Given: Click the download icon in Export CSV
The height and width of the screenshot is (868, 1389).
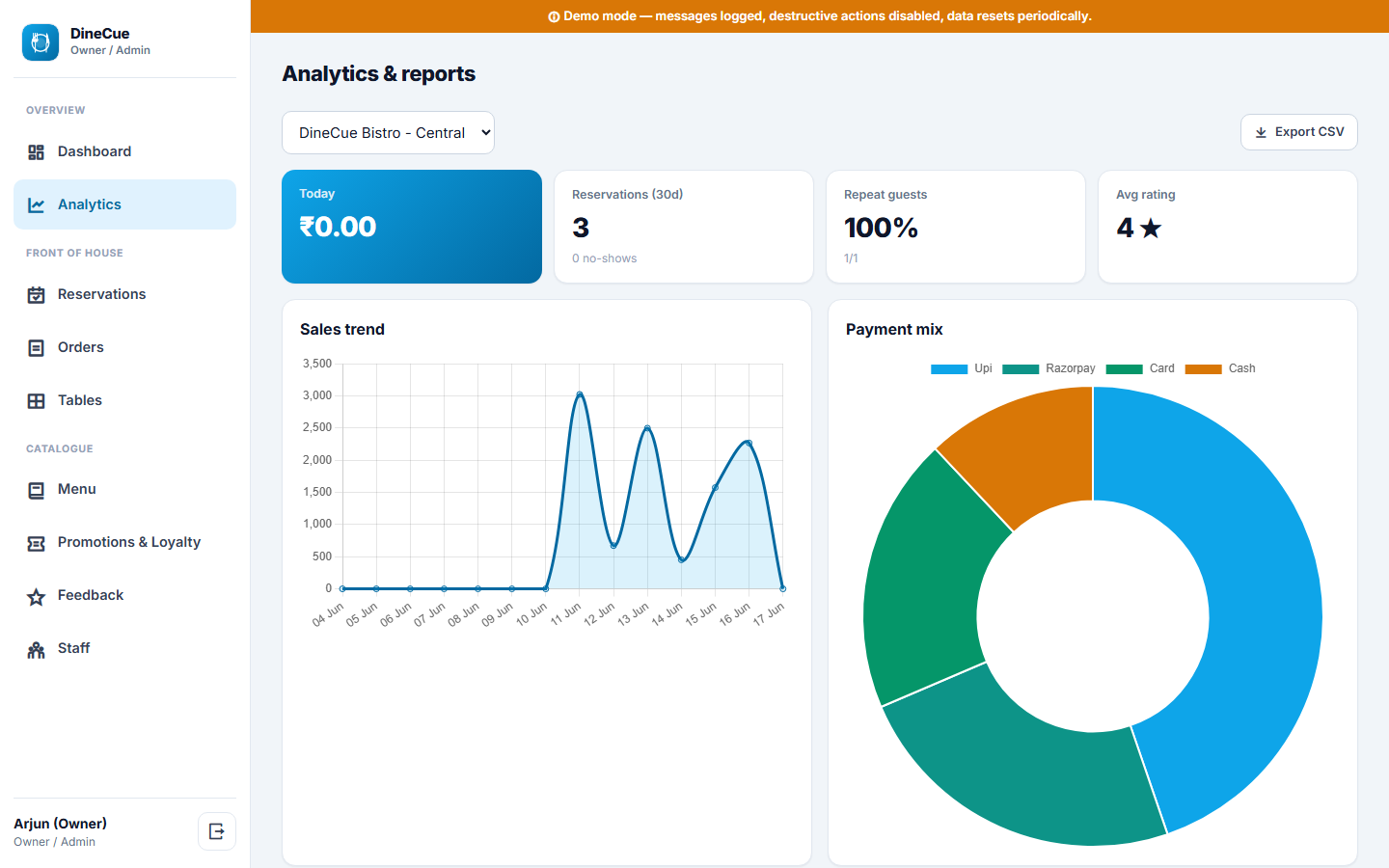Looking at the screenshot, I should pos(1261,132).
